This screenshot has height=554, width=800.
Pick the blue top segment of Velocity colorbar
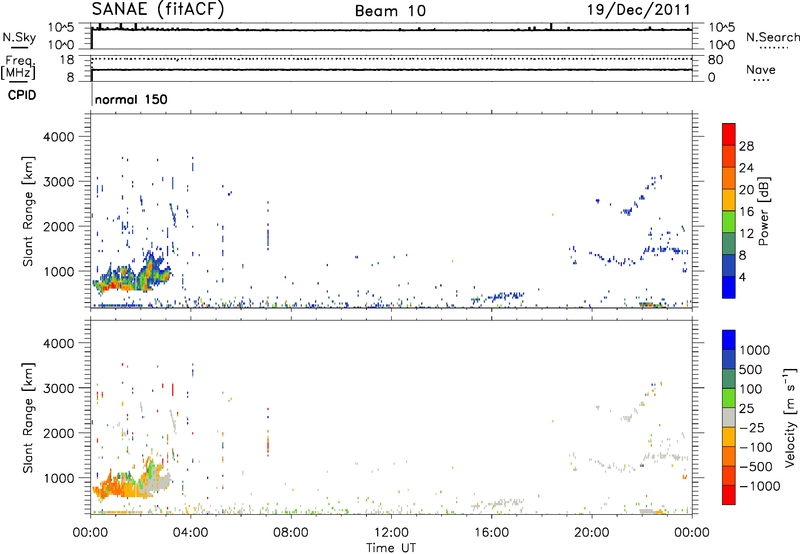click(x=729, y=340)
